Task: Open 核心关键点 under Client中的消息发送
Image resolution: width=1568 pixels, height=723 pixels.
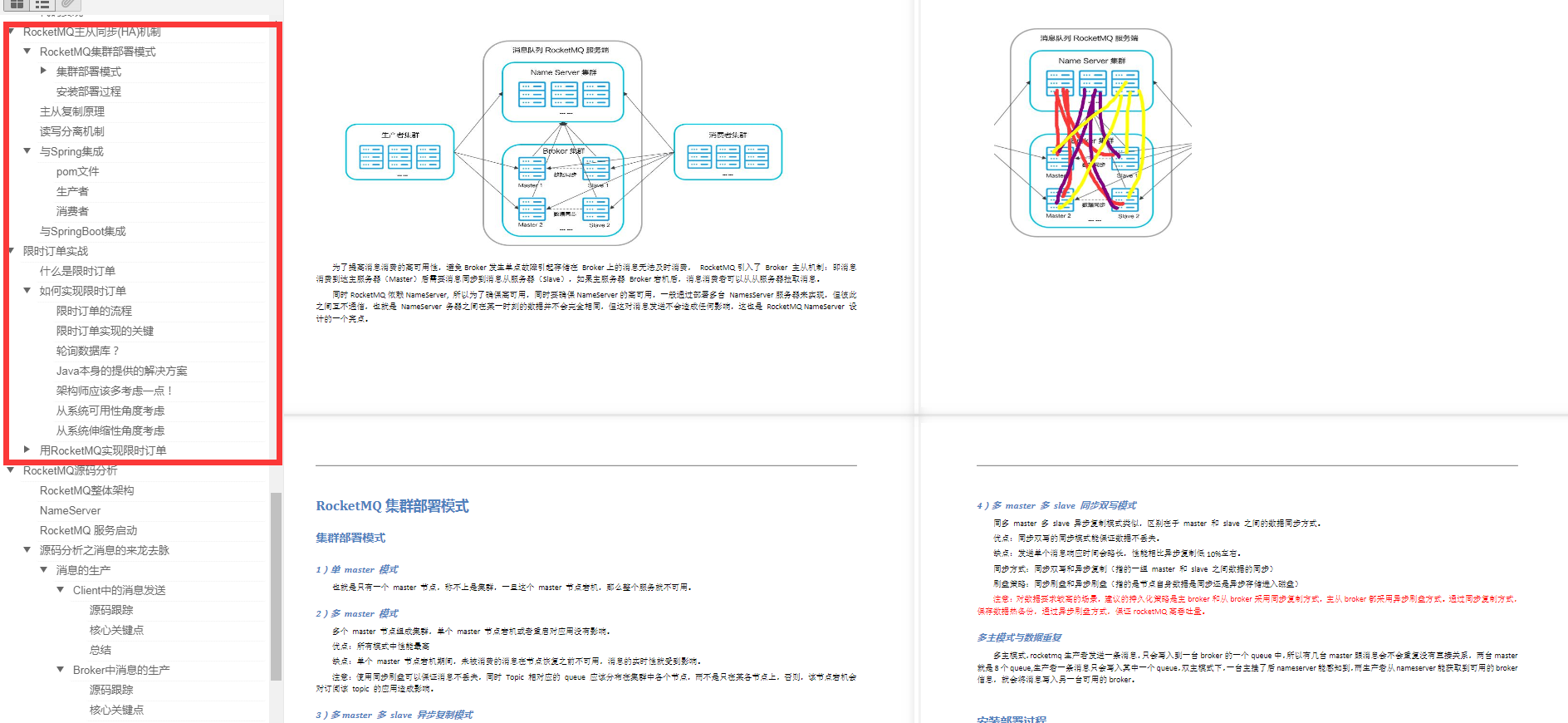Action: pyautogui.click(x=116, y=630)
